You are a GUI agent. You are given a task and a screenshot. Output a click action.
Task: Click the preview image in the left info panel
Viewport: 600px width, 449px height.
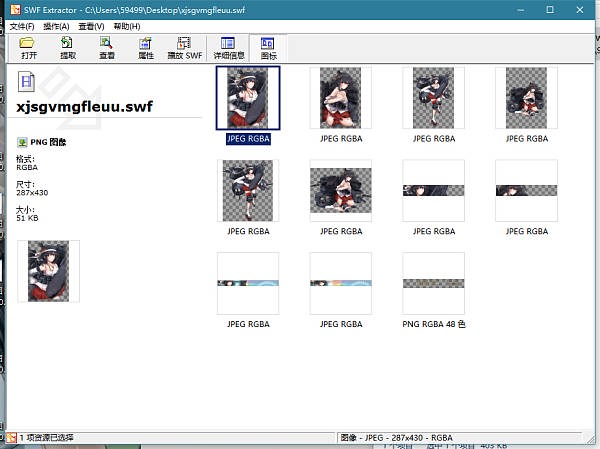(49, 271)
